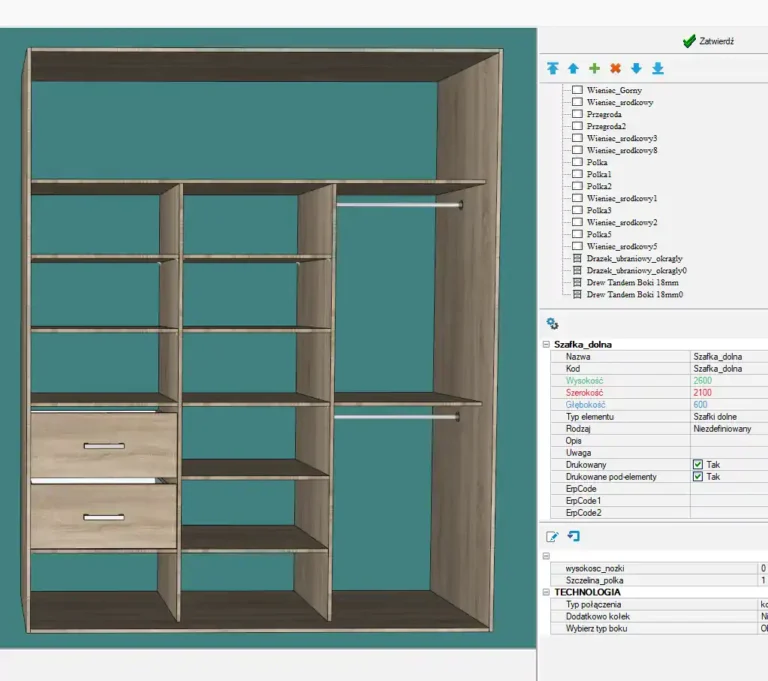This screenshot has width=768, height=681.
Task: Open the gears settings icon above properties
Action: (x=552, y=323)
